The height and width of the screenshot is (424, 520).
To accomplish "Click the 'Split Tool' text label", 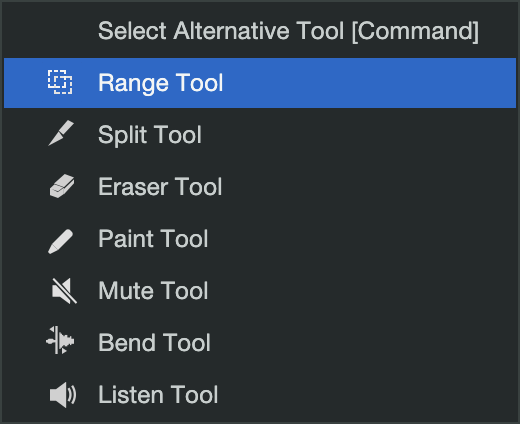I will (150, 135).
